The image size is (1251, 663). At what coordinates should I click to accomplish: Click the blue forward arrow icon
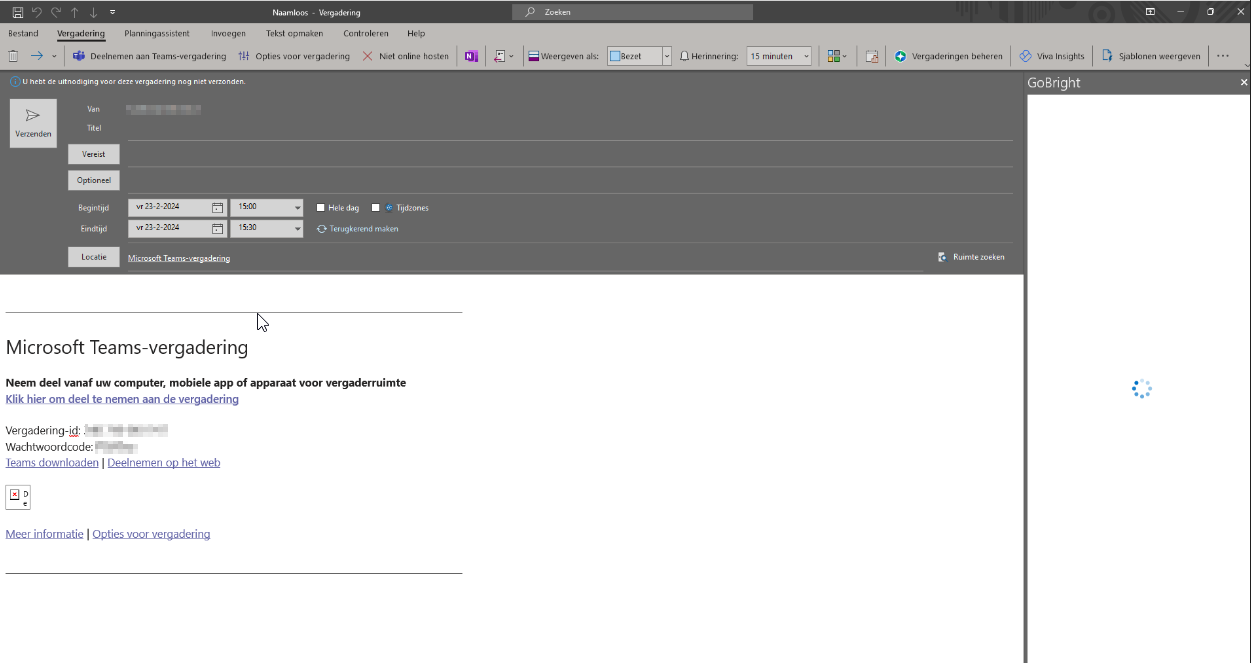tap(37, 56)
